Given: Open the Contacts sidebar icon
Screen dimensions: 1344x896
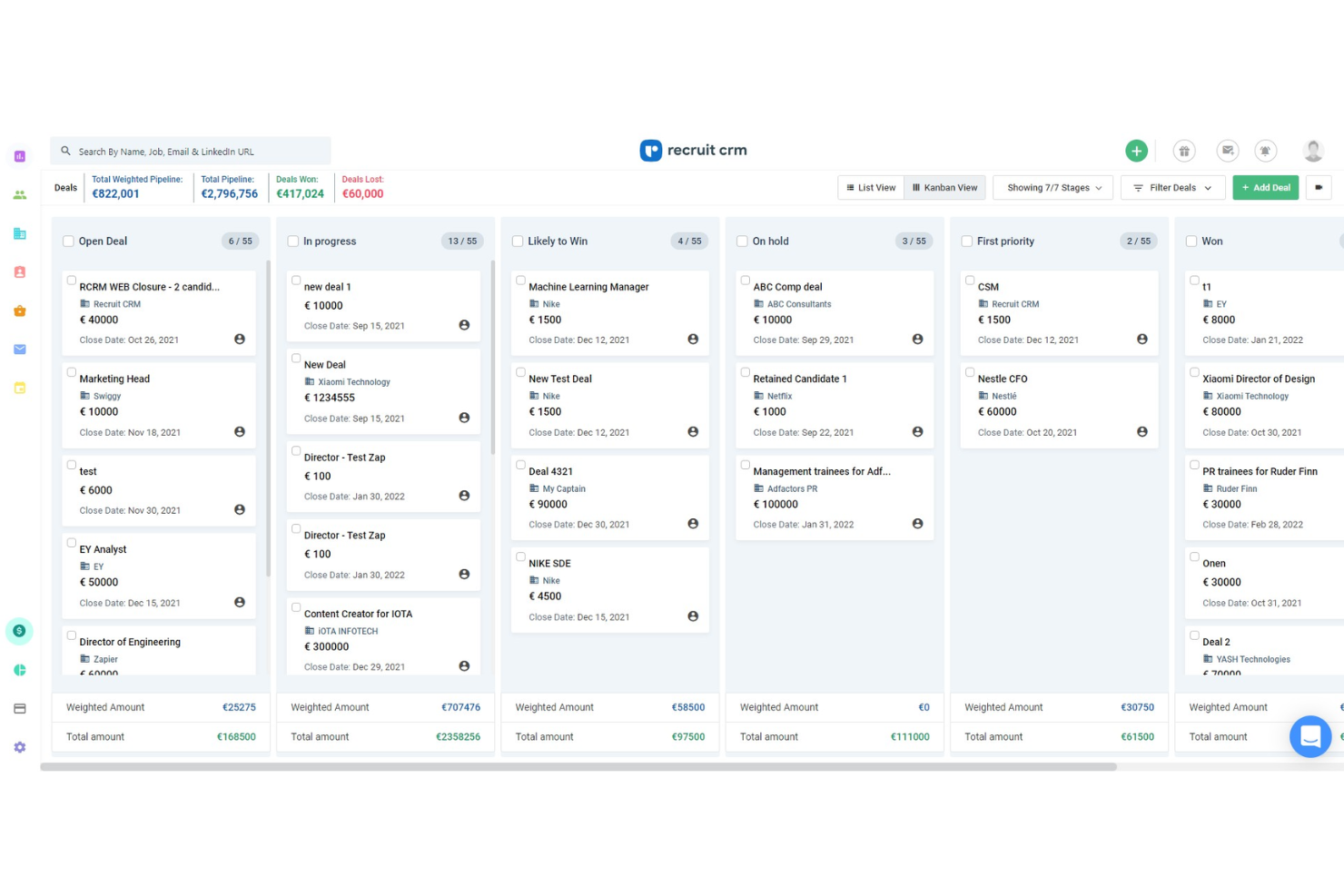Looking at the screenshot, I should pyautogui.click(x=20, y=272).
